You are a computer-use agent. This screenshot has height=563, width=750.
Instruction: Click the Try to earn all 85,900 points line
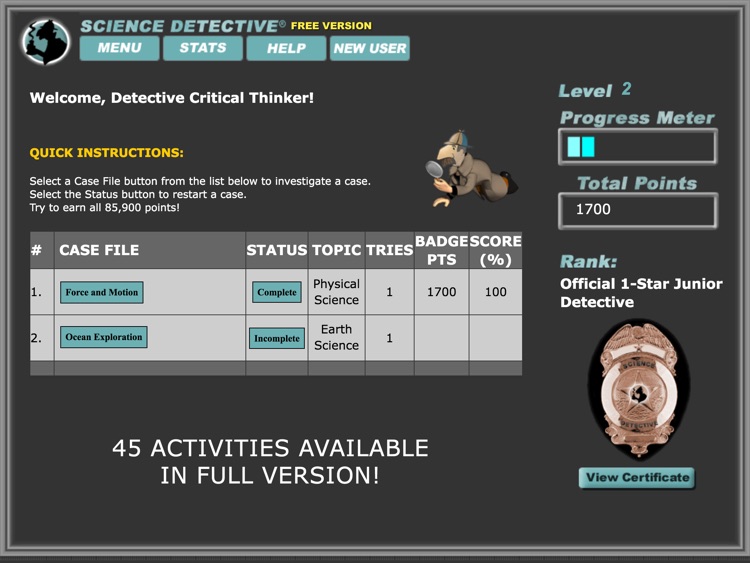click(x=104, y=208)
